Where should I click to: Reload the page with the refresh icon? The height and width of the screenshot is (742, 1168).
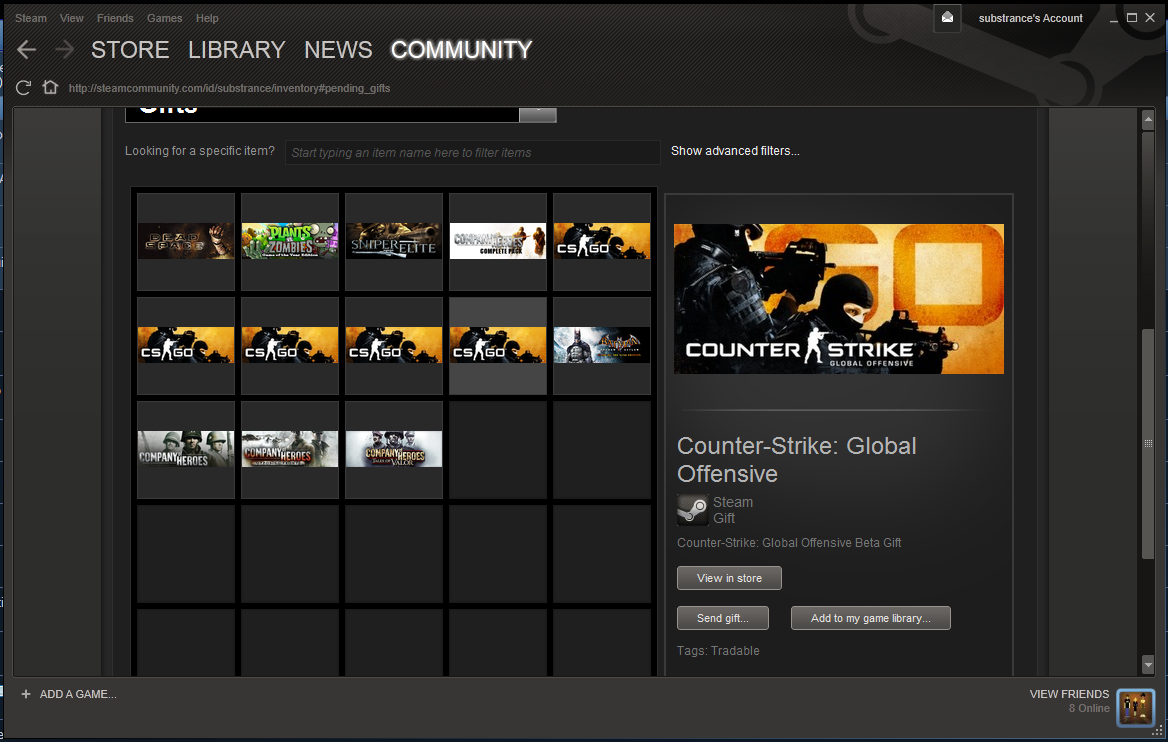(23, 88)
